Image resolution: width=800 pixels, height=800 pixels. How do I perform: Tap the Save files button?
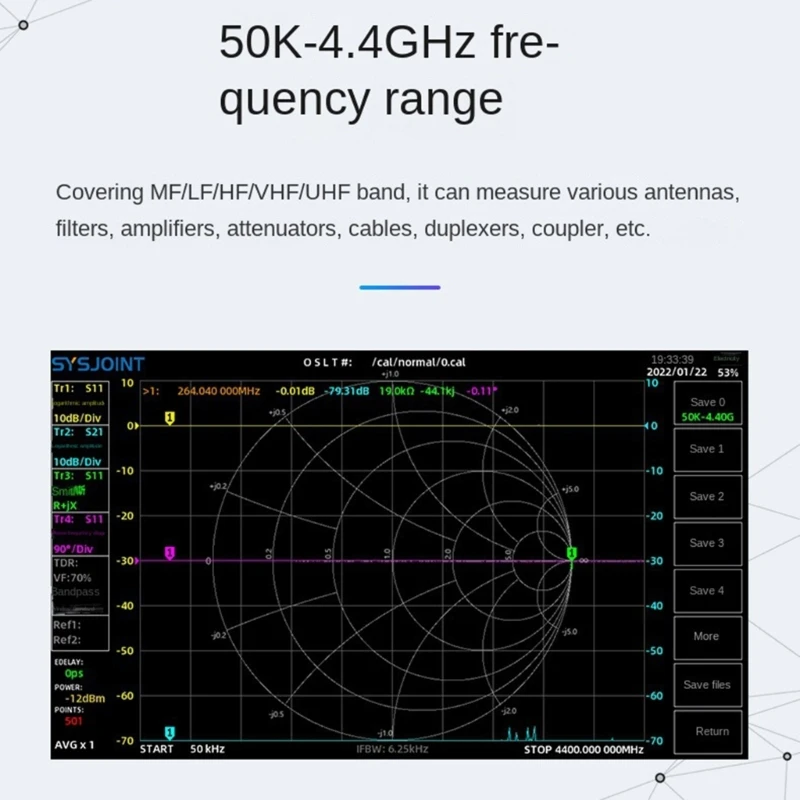point(708,685)
